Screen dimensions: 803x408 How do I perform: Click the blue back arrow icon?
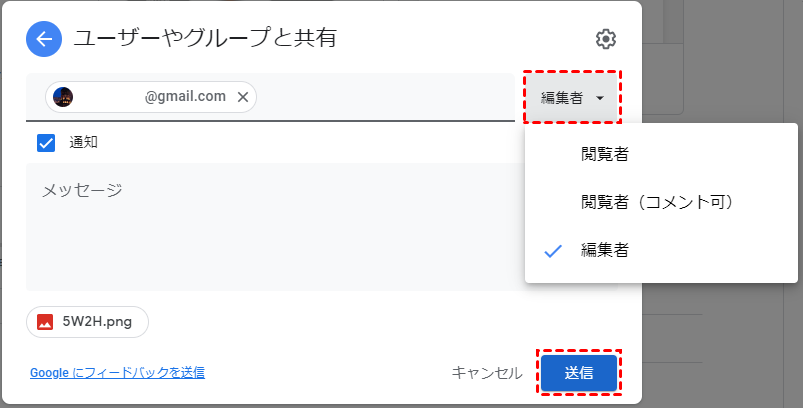43,40
